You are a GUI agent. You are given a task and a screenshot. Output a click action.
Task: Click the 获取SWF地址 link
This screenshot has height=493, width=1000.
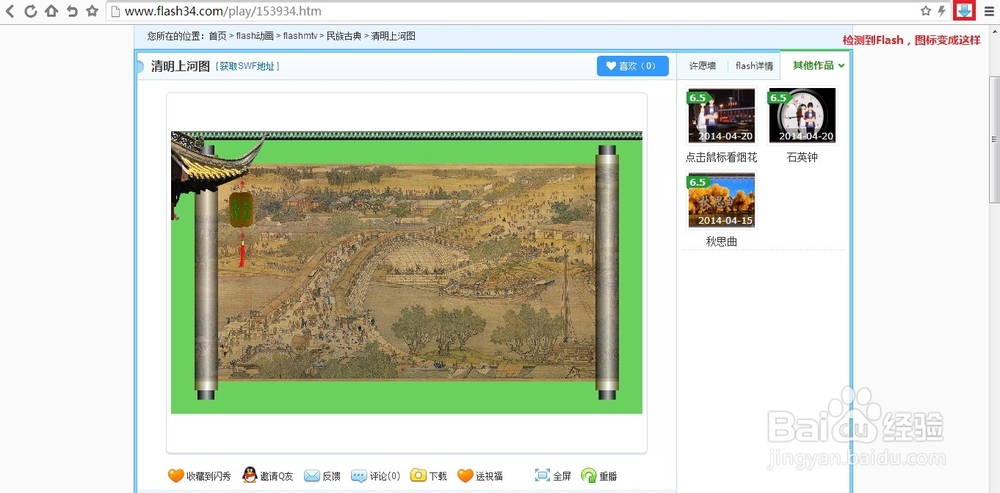tap(247, 66)
